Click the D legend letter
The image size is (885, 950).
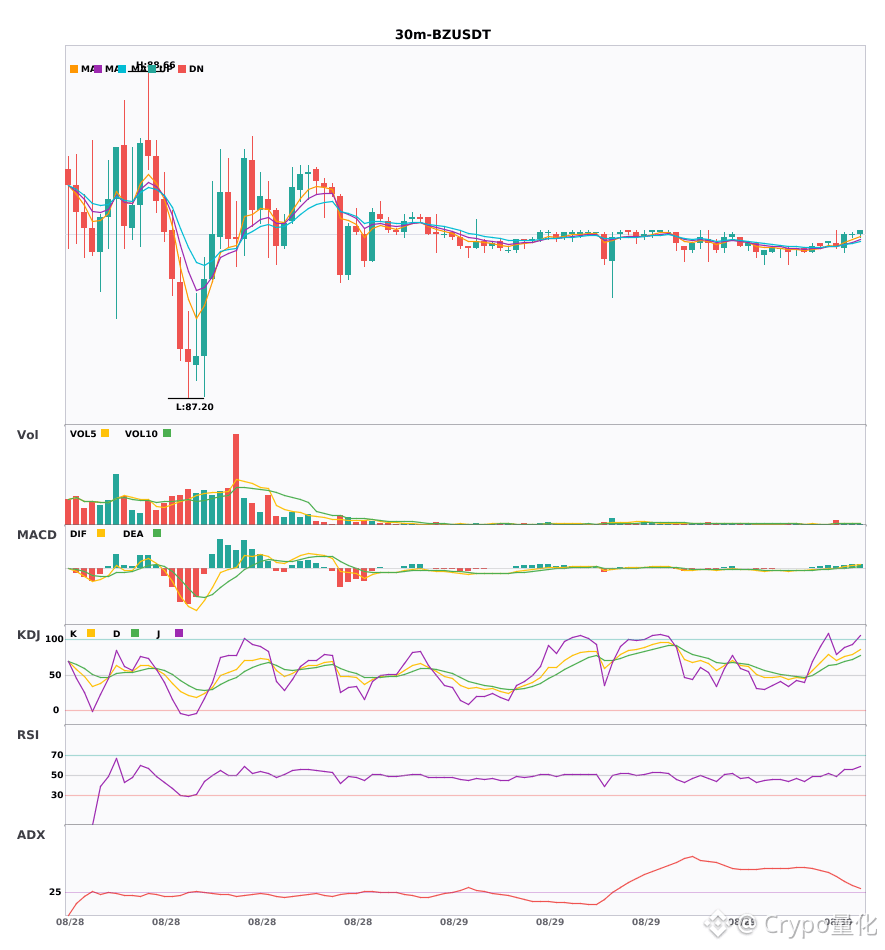pyautogui.click(x=116, y=634)
